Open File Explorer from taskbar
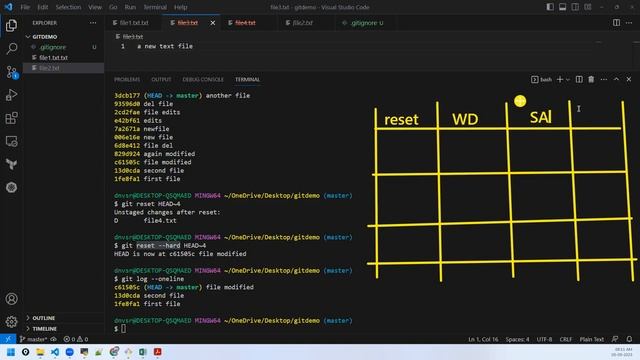Screen dimensions: 640x360 point(40,352)
